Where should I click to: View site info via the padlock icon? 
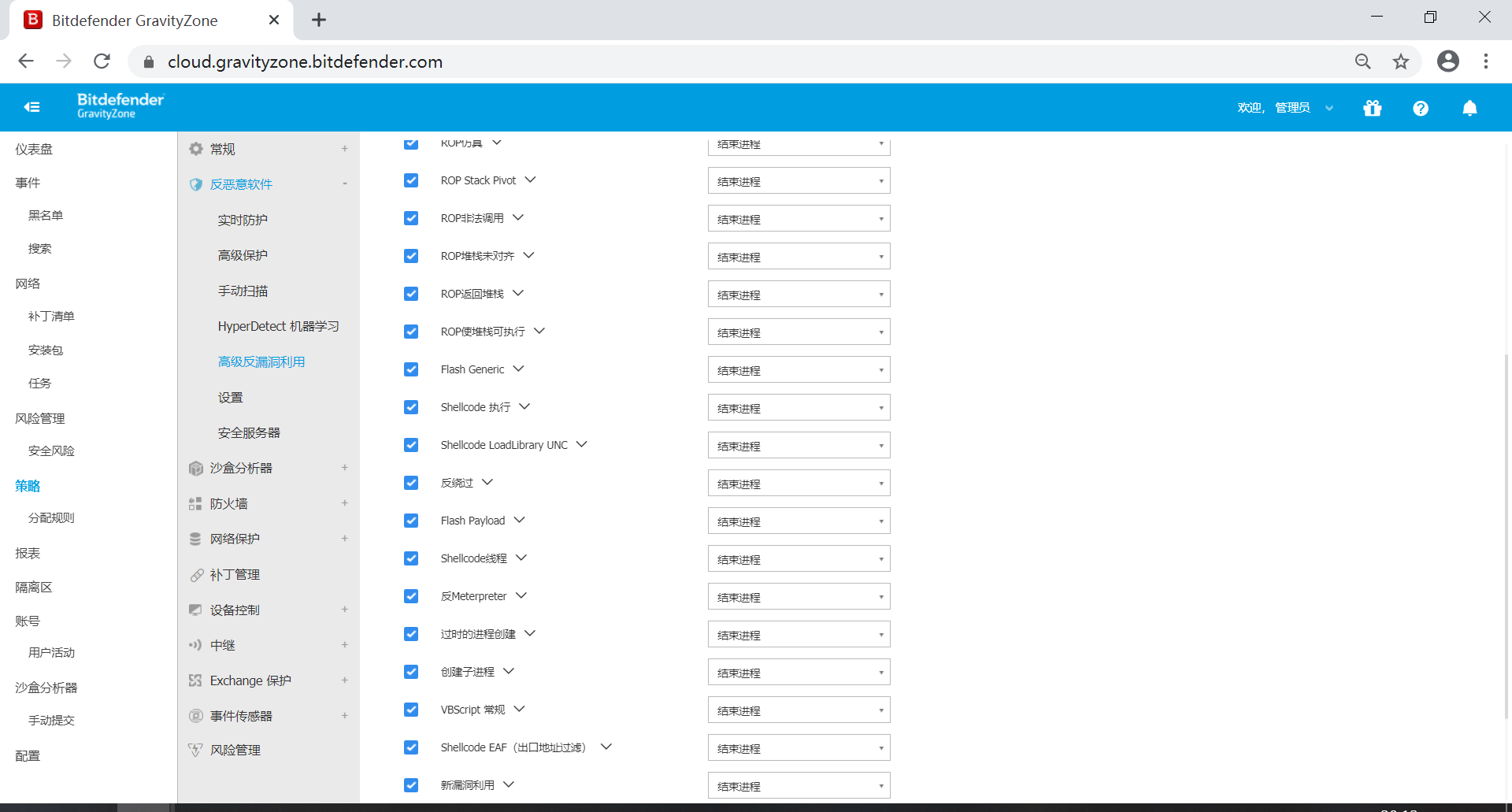click(149, 61)
